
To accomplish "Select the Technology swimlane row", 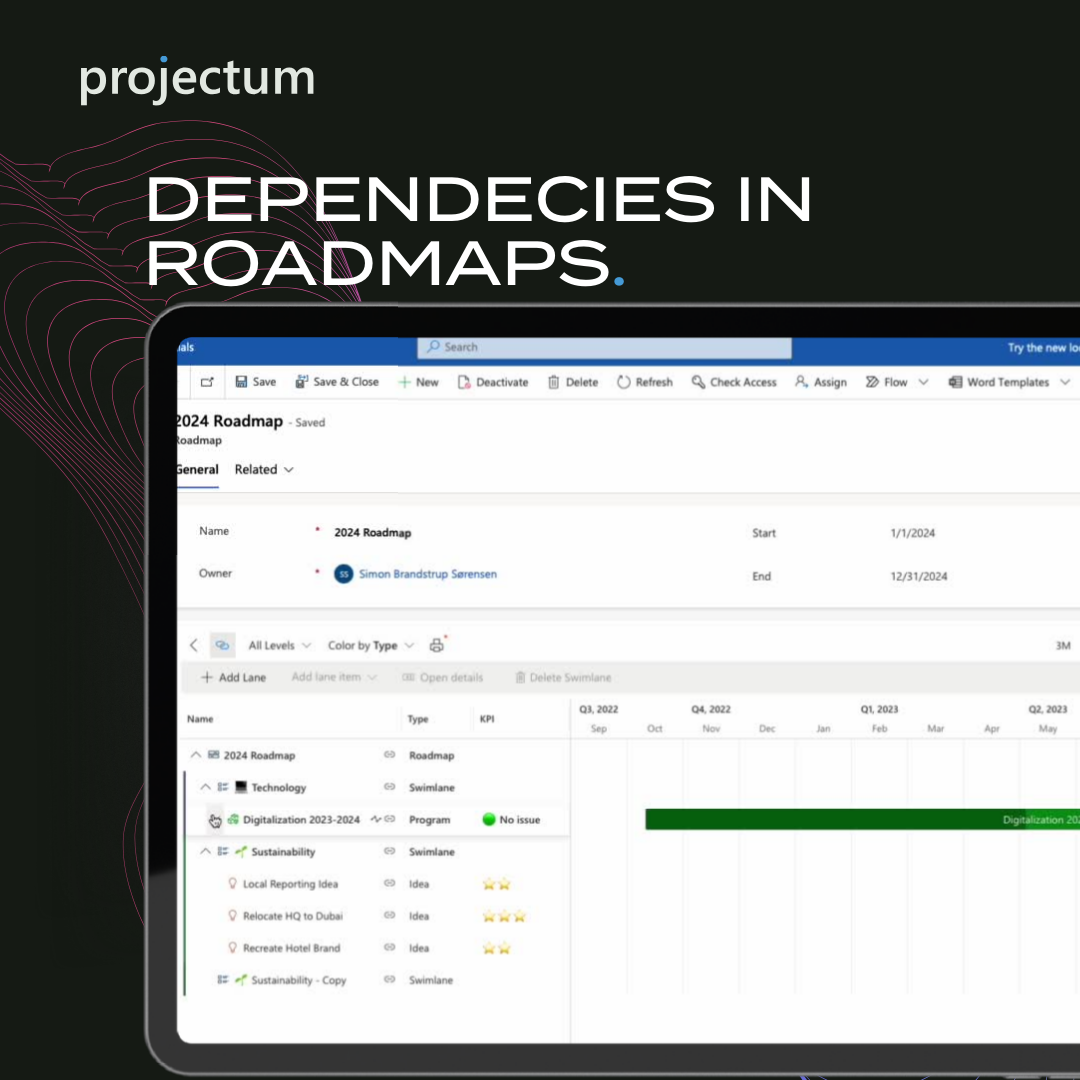I will coord(377,787).
